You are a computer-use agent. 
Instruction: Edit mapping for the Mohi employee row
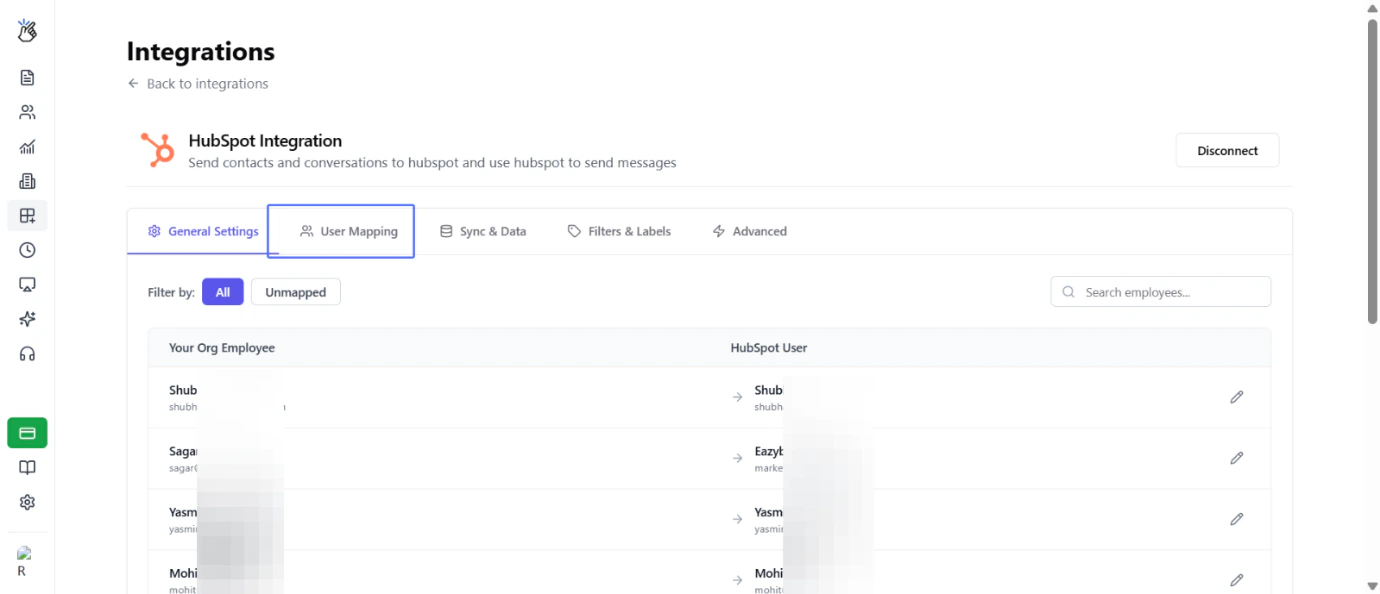coord(1237,580)
